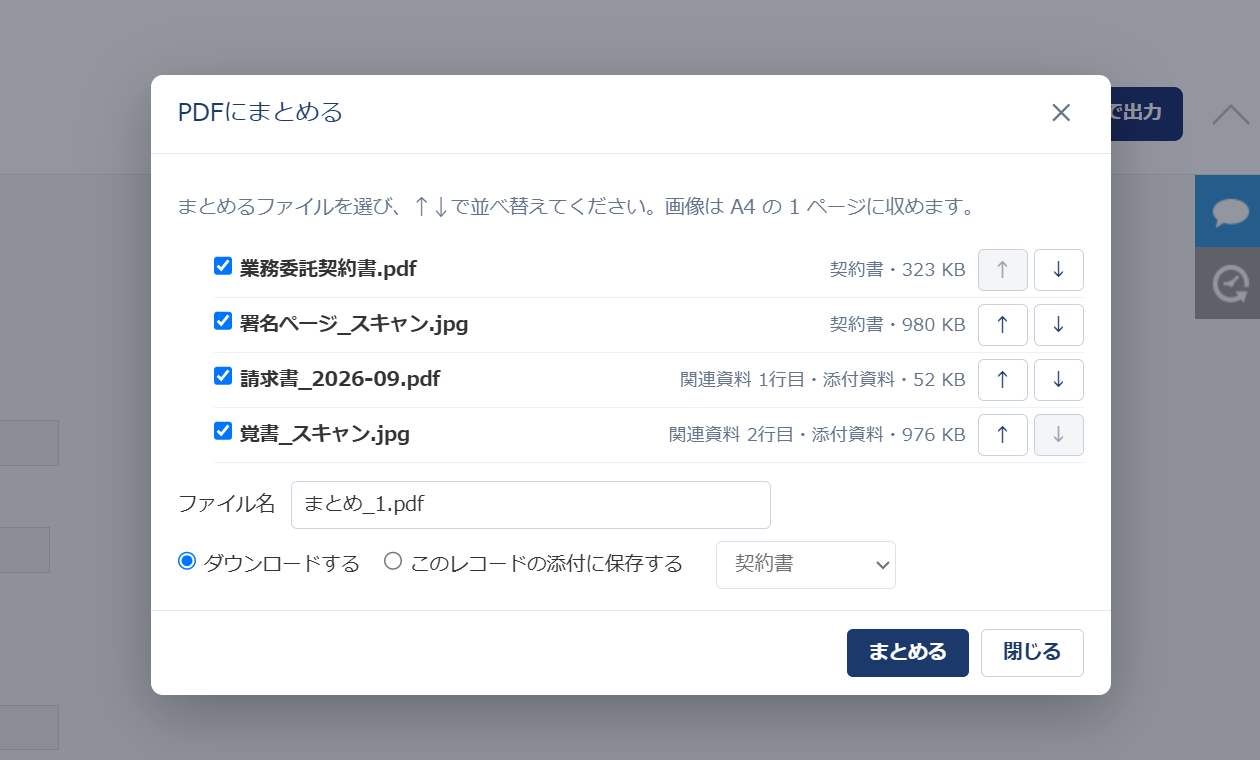Viewport: 1260px width, 760px height.
Task: Click the 契約書・323 KB info text
Action: [897, 270]
